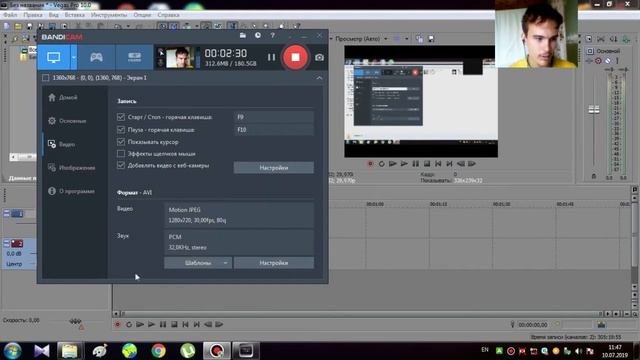Screen dimensions: 640x360
Task: Click the webcam preview thumbnail in Bandicam
Action: click(179, 58)
